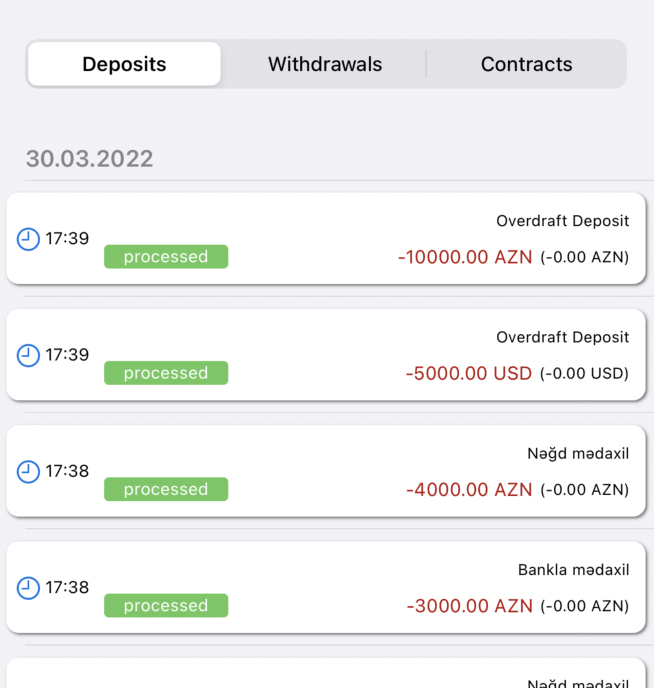
Task: Click clock icon on 5000 USD deposit
Action: pyautogui.click(x=29, y=355)
